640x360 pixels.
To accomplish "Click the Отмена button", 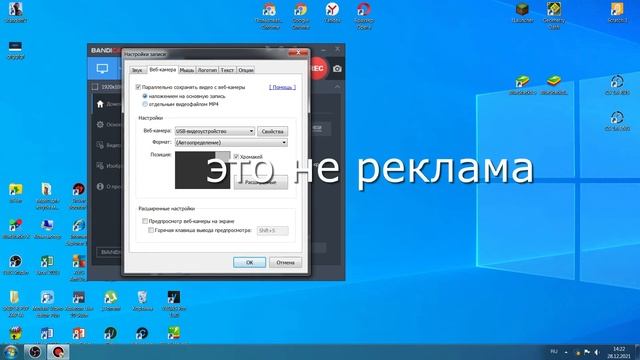I will [285, 262].
